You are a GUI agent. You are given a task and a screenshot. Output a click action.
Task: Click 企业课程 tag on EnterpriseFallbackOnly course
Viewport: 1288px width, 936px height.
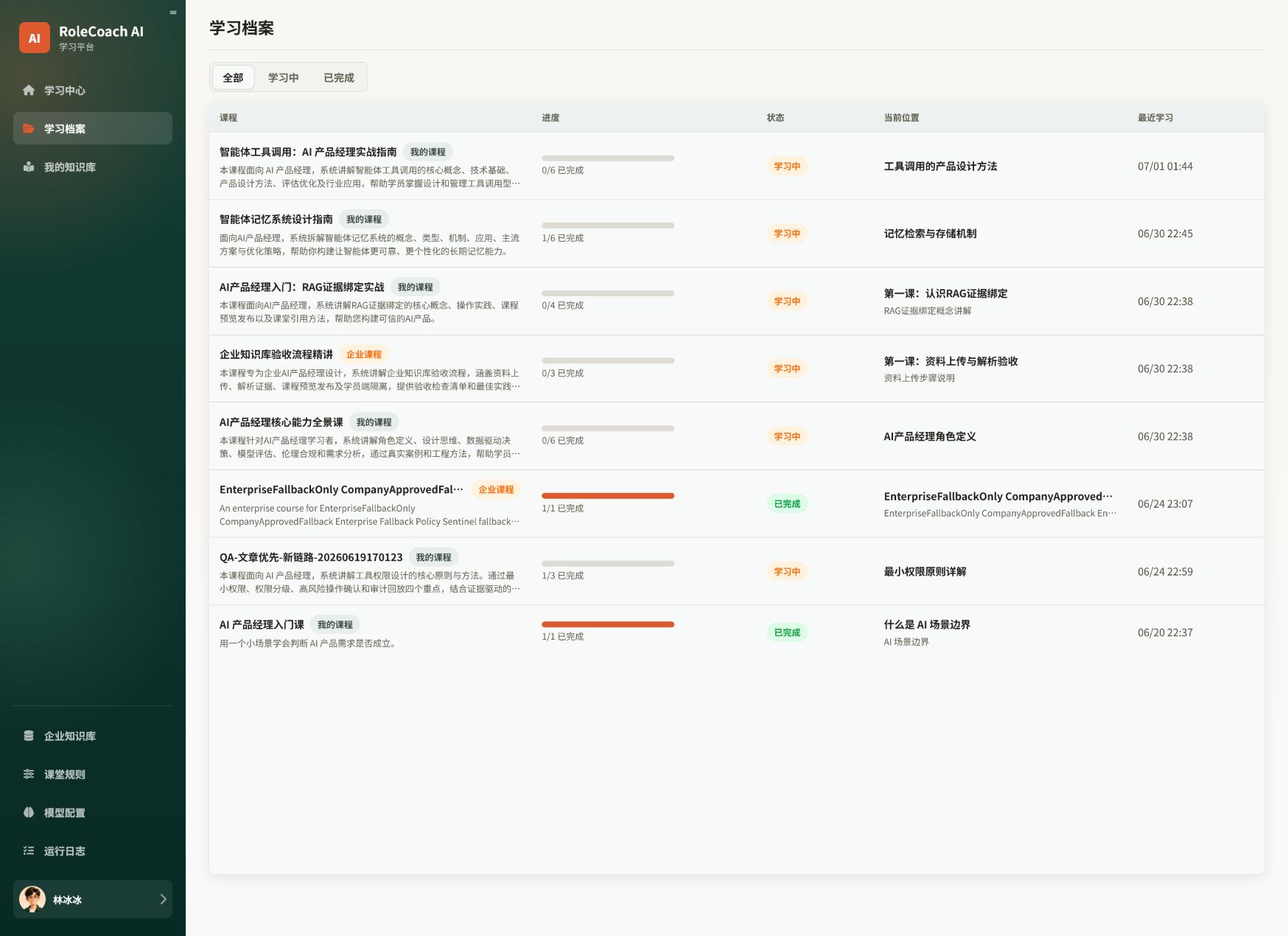click(496, 489)
